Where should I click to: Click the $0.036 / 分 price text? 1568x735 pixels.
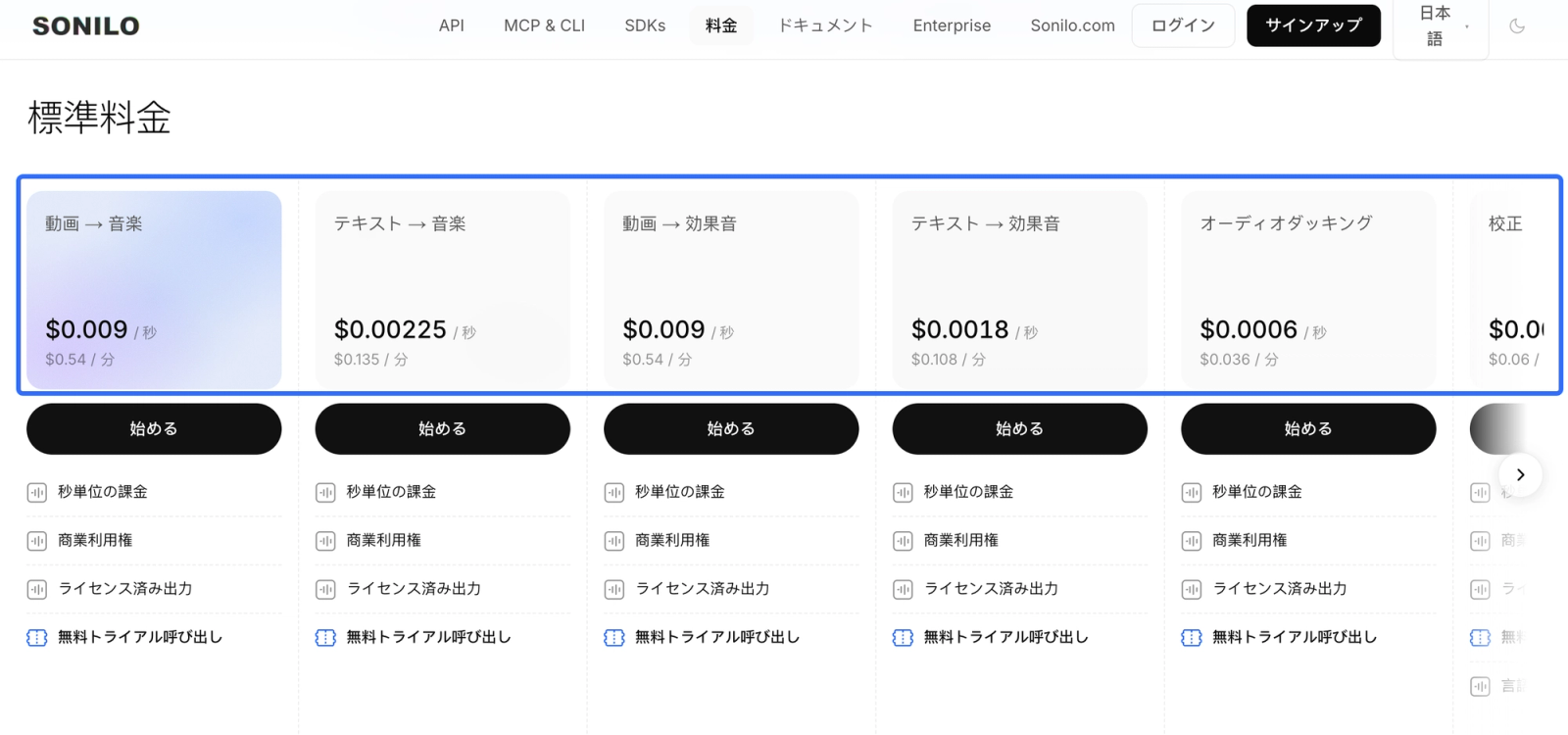pyautogui.click(x=1239, y=360)
